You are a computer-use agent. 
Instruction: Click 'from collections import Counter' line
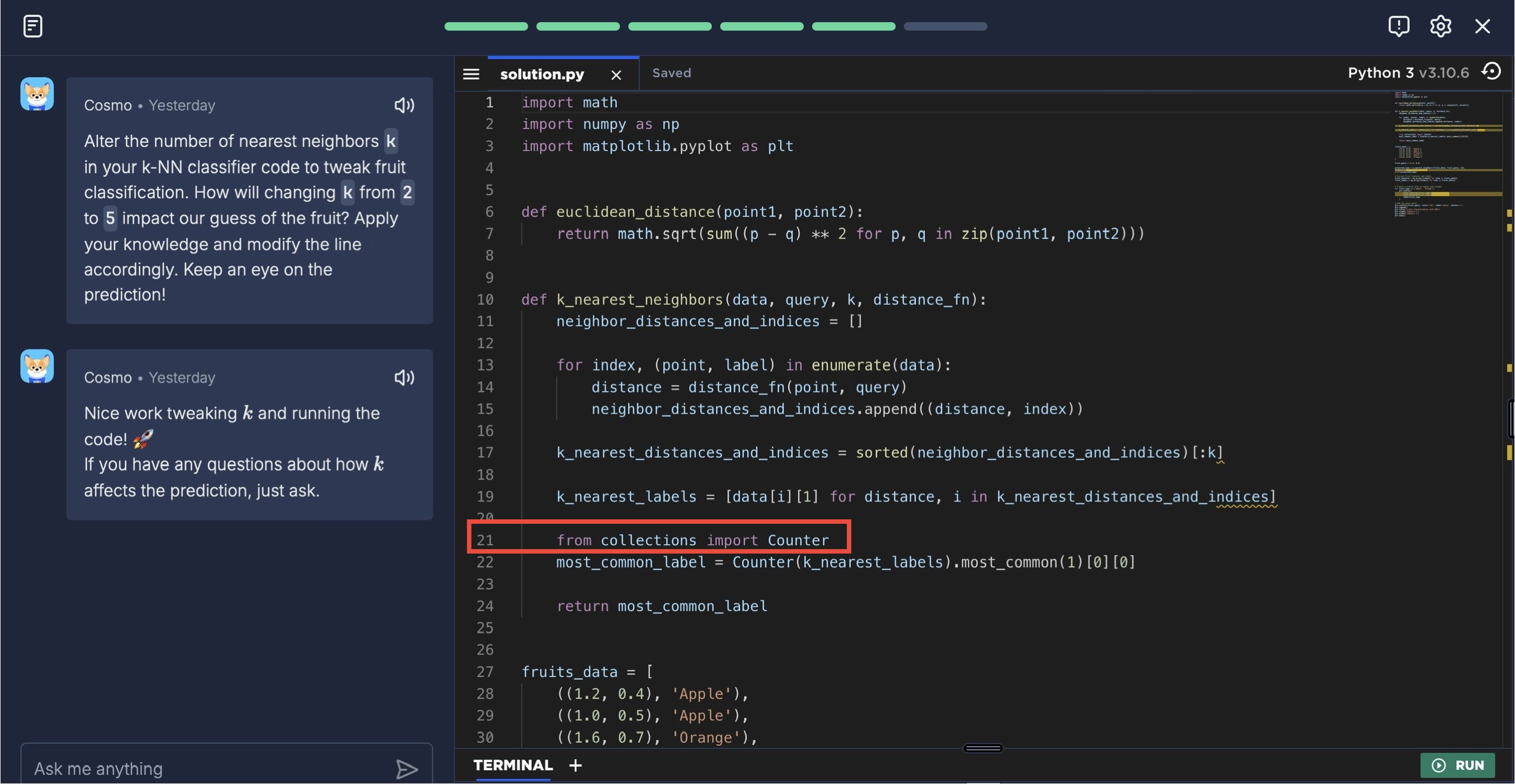pos(692,540)
